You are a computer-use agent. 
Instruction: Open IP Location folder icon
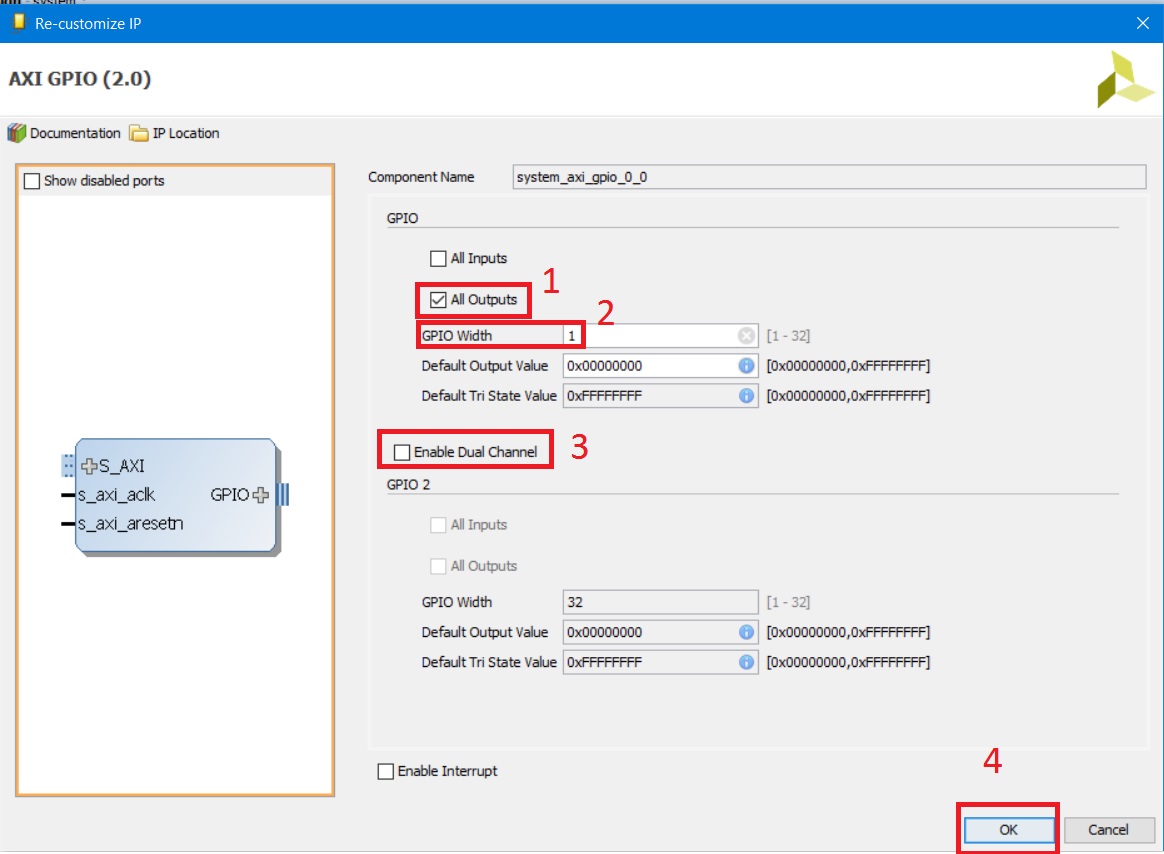[x=139, y=133]
